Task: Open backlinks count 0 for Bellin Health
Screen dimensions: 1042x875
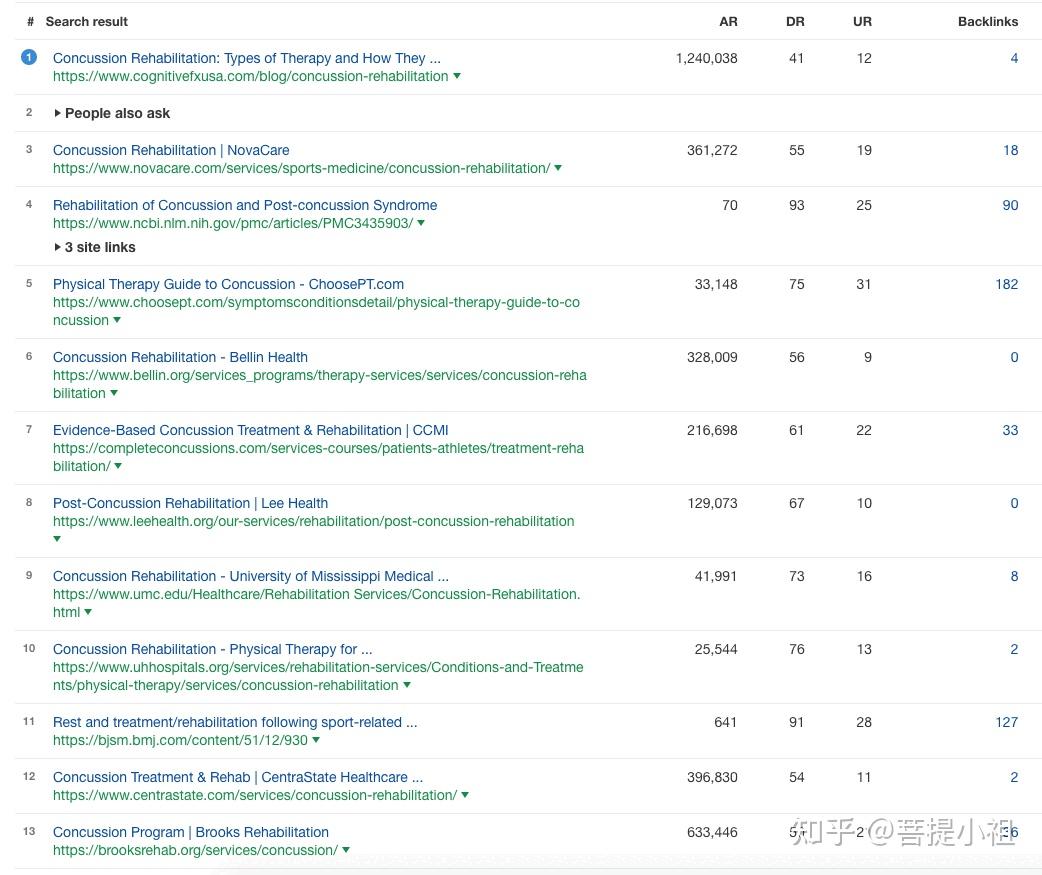Action: 1014,357
